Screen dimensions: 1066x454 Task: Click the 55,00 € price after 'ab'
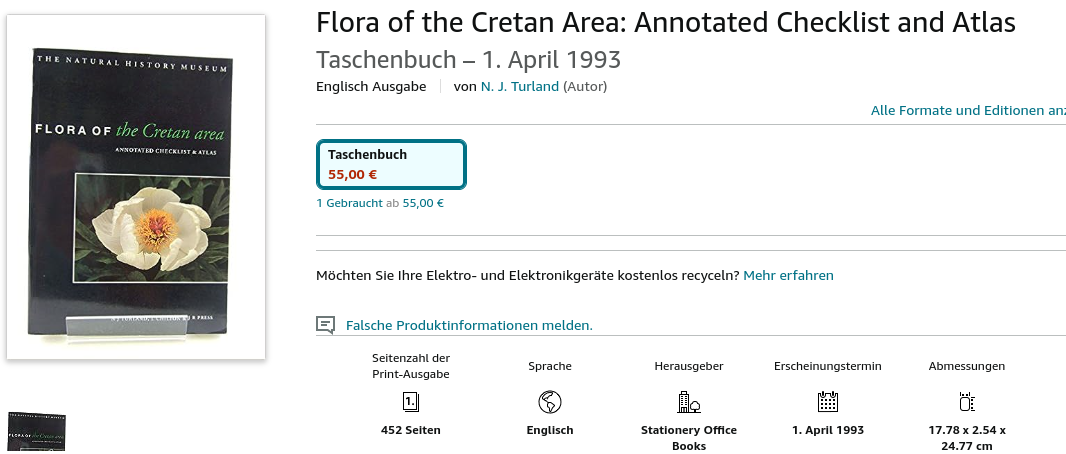(423, 203)
